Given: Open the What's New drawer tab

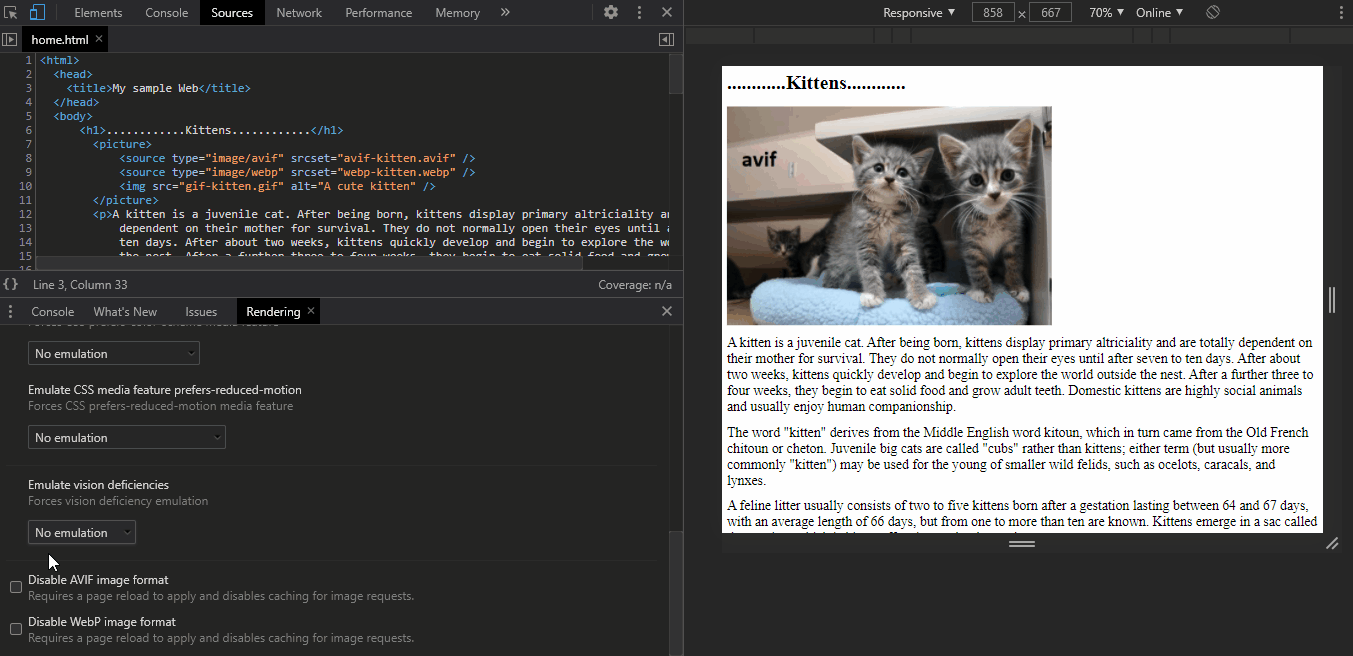Looking at the screenshot, I should pyautogui.click(x=125, y=312).
